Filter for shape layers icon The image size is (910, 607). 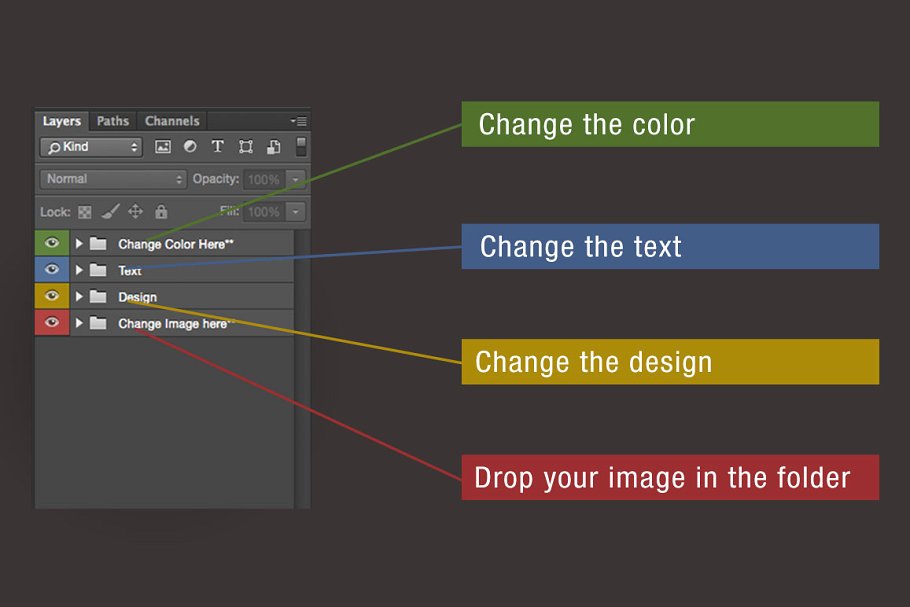point(245,147)
